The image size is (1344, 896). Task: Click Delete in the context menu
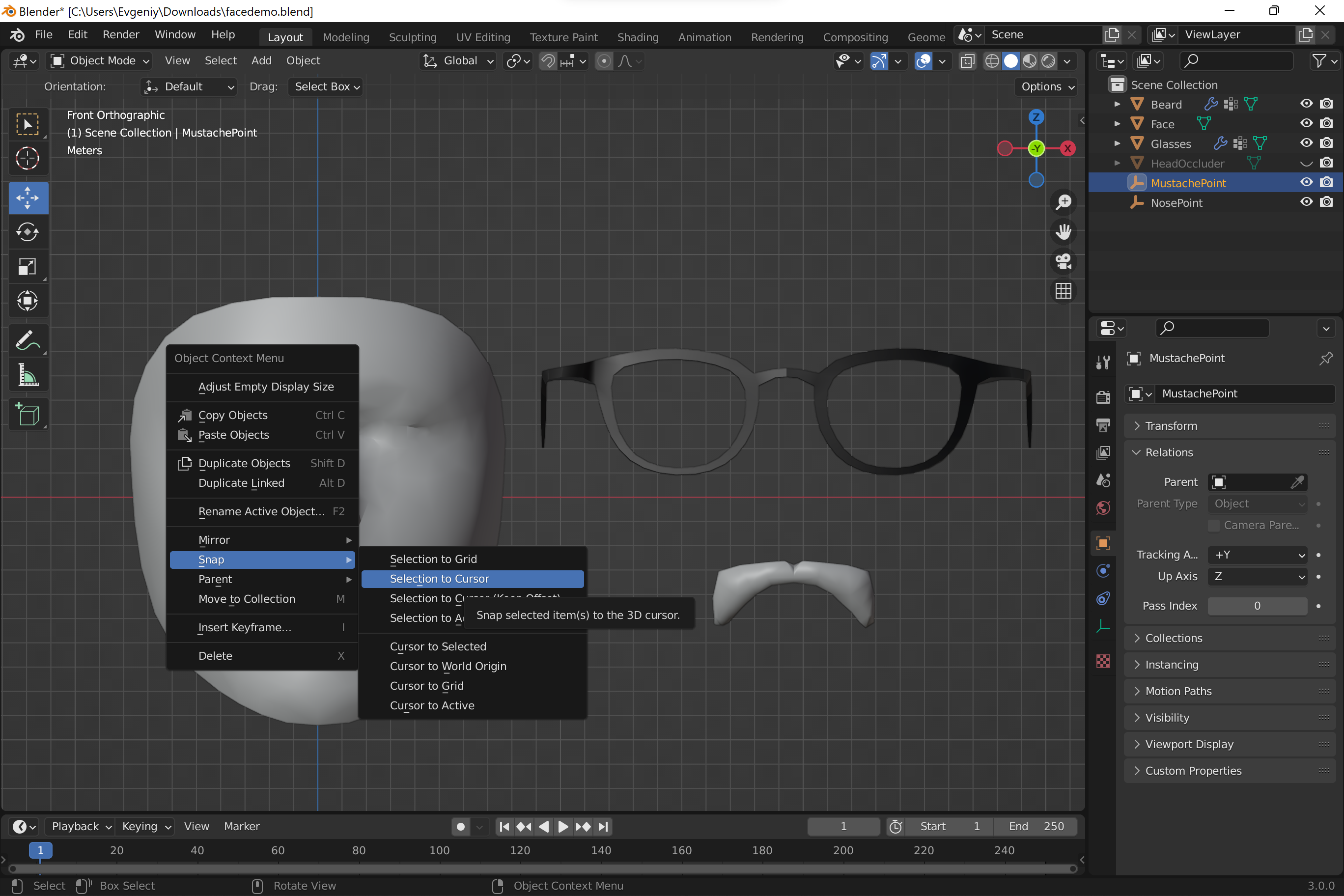point(215,656)
